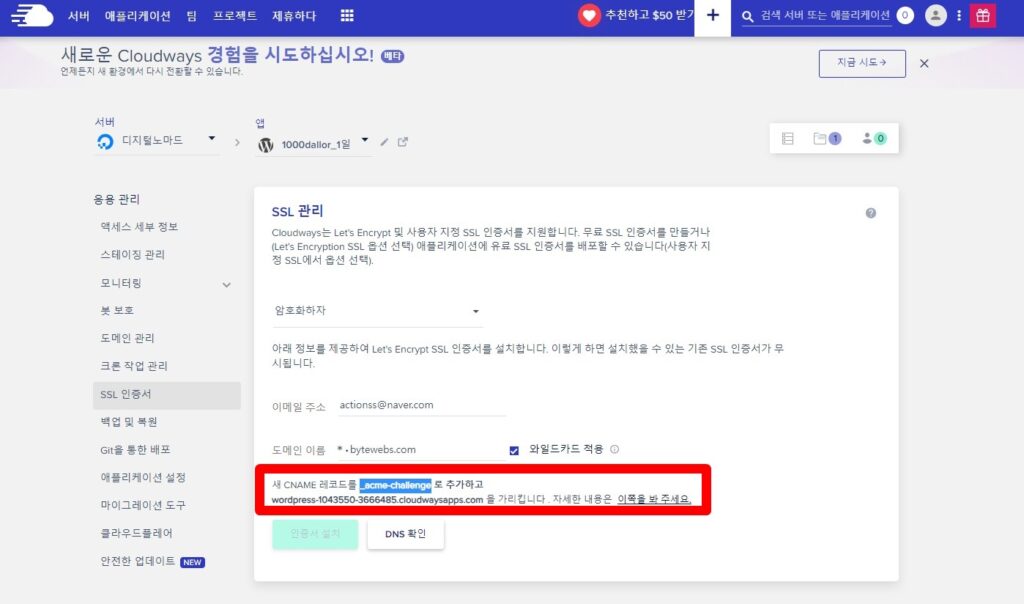Open the vertical dots menu
Image resolution: width=1024 pixels, height=604 pixels.
click(x=959, y=15)
